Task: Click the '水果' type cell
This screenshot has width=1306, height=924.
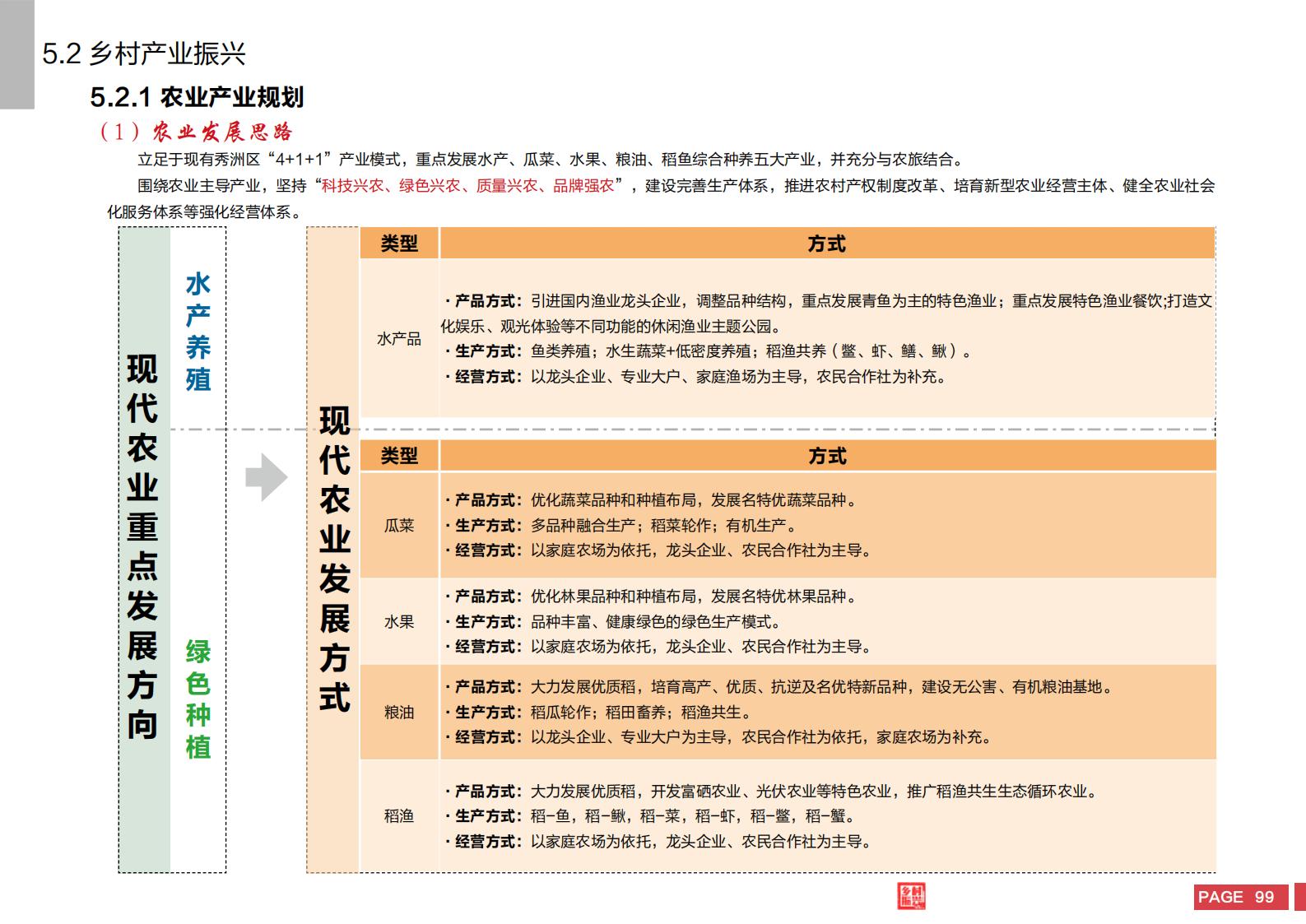Action: click(x=399, y=622)
